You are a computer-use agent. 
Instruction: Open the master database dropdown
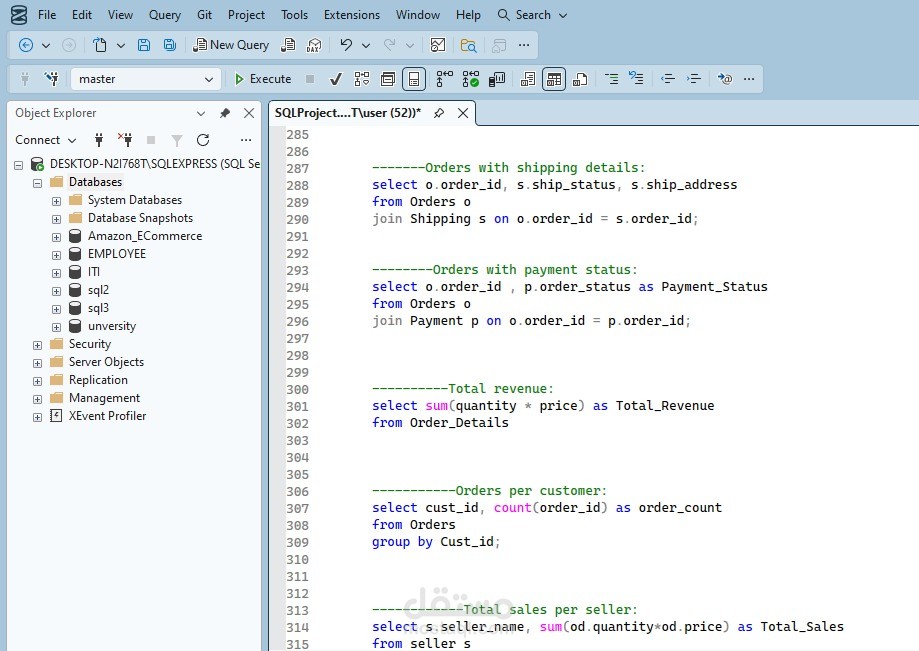(x=209, y=79)
